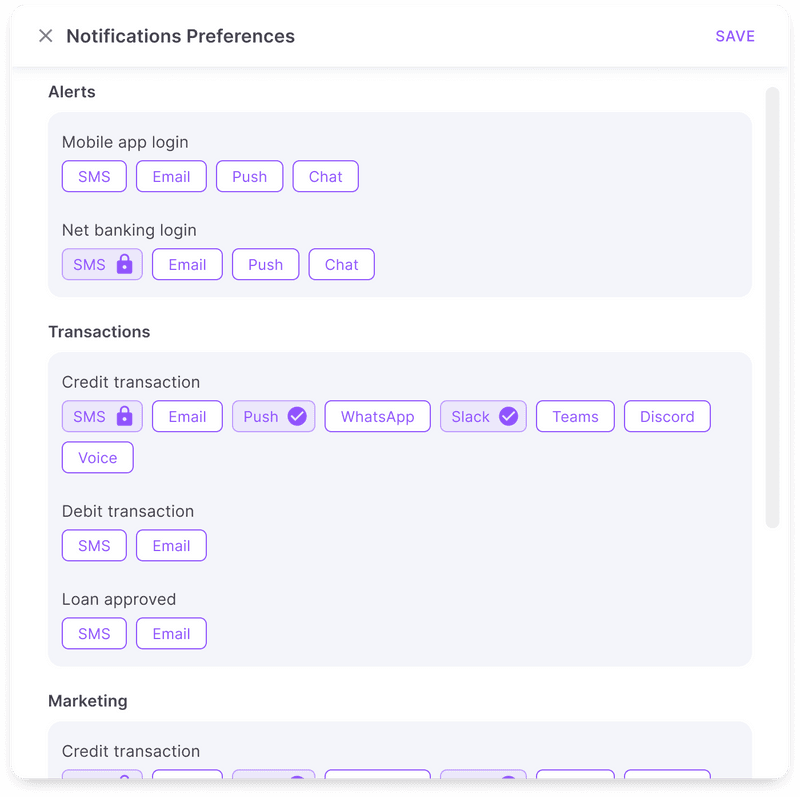The width and height of the screenshot is (800, 797).
Task: Enable Email for Mobile app login
Action: tap(171, 177)
